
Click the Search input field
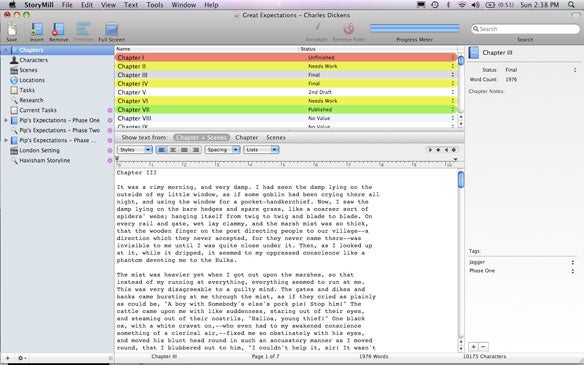(525, 29)
